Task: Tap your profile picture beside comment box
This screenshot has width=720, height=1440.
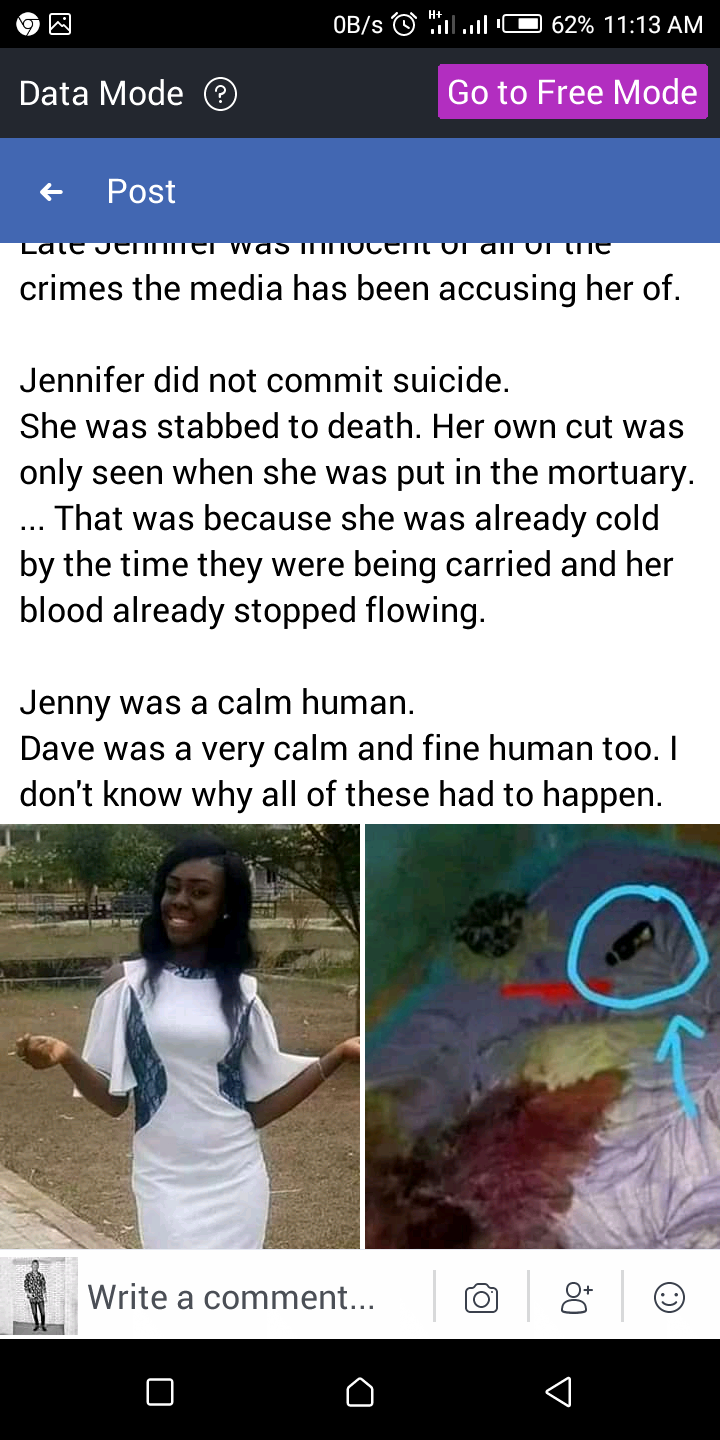Action: 39,1296
